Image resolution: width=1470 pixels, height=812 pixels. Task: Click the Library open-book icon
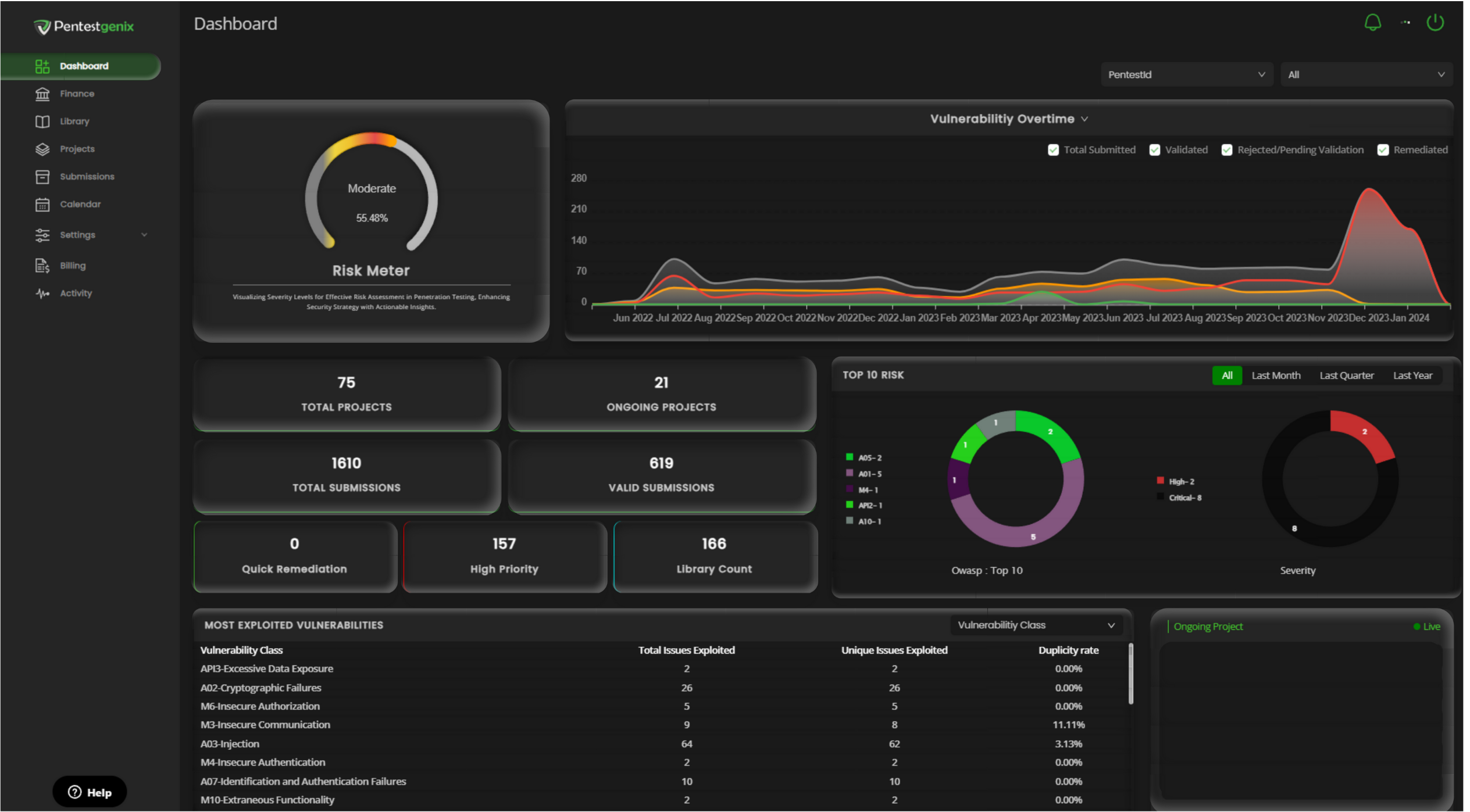click(x=42, y=121)
